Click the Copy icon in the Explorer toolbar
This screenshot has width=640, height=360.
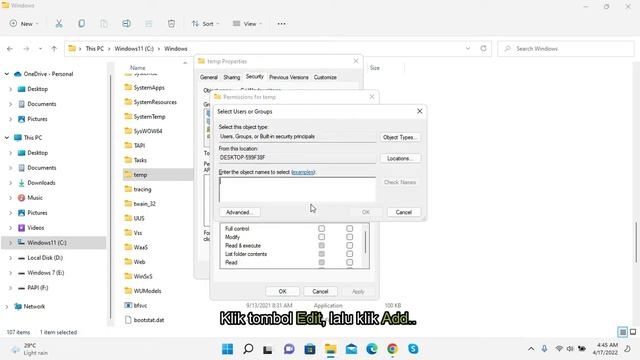(x=82, y=24)
